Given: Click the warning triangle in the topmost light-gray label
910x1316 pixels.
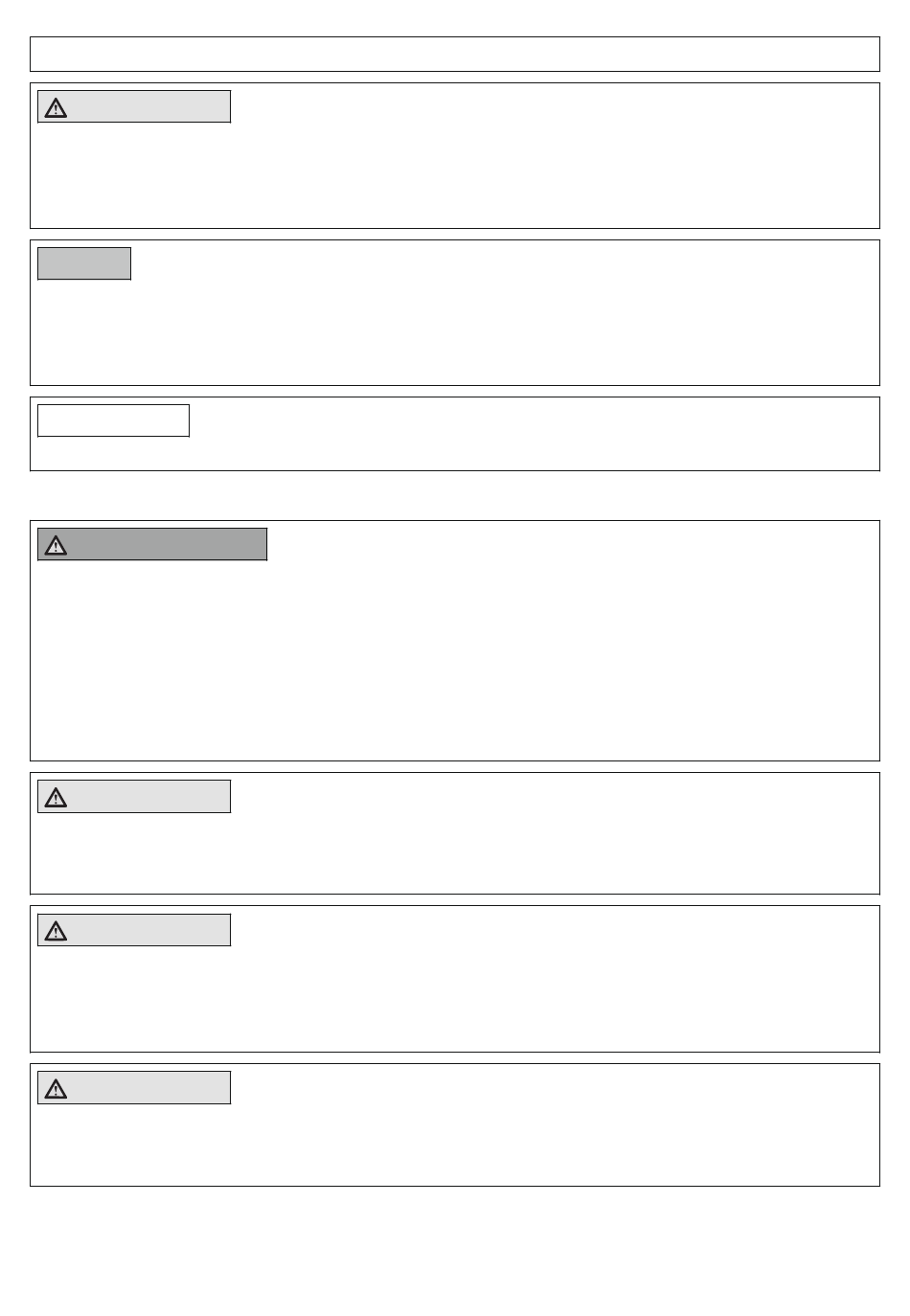Looking at the screenshot, I should (57, 107).
